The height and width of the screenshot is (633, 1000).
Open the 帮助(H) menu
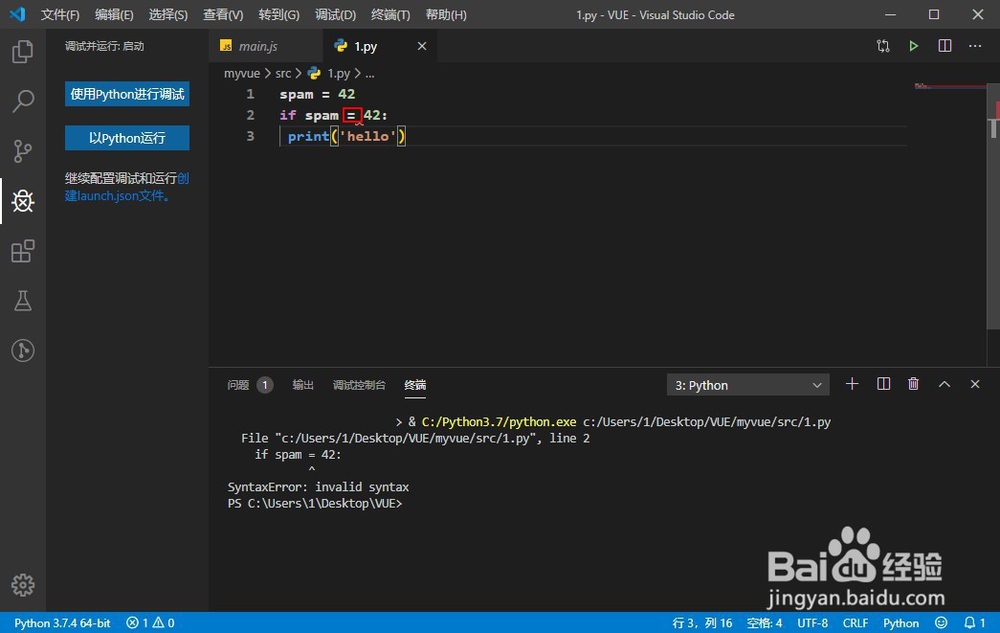pyautogui.click(x=446, y=15)
